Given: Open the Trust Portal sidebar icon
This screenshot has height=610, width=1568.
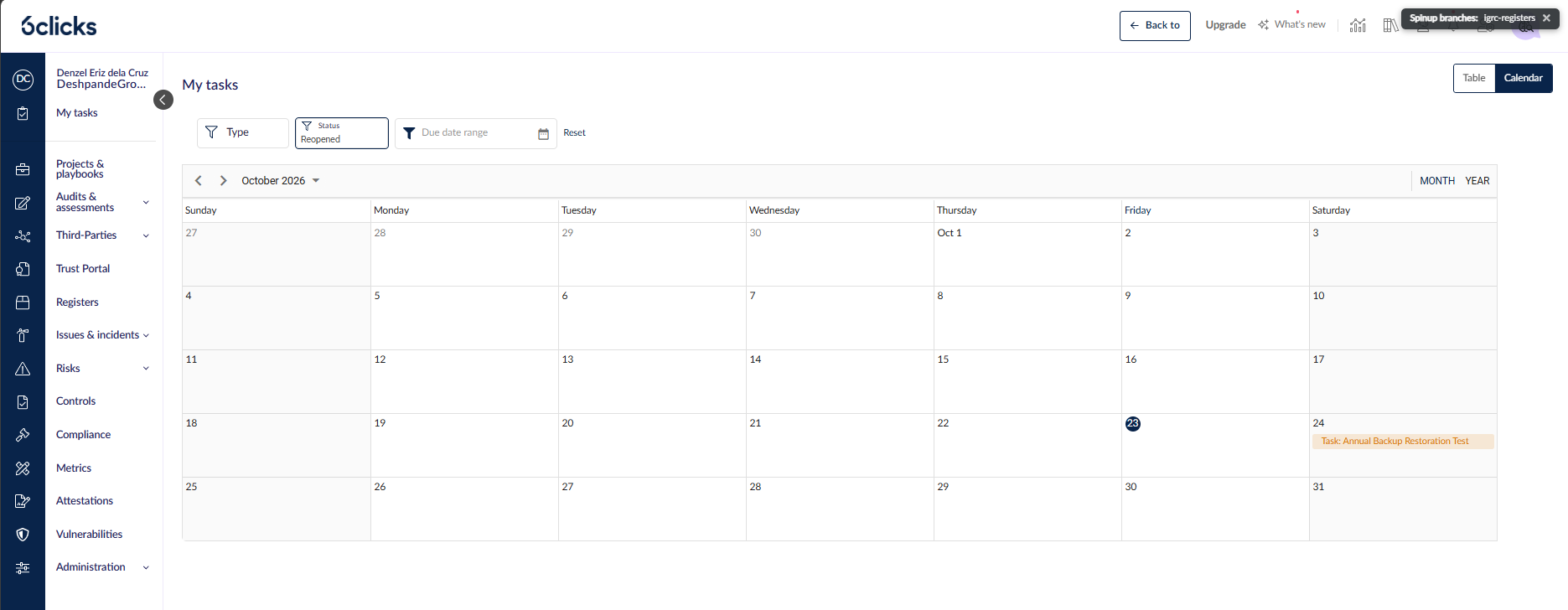Looking at the screenshot, I should (23, 269).
